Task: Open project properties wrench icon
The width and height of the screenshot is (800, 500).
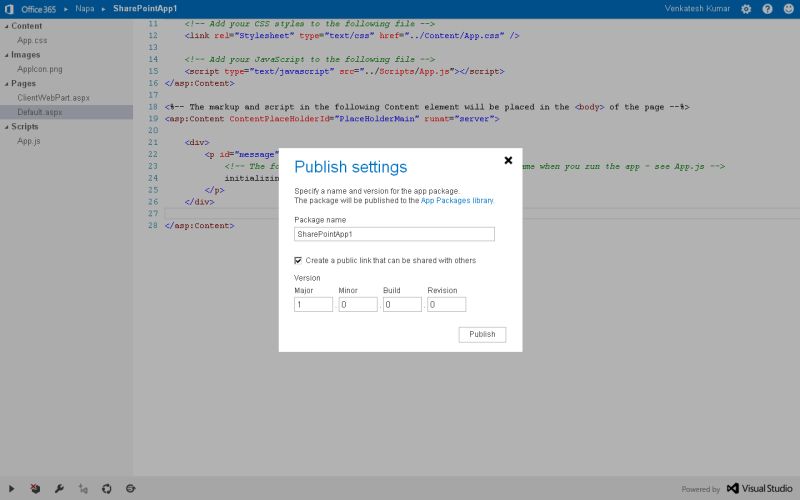Action: coord(59,488)
